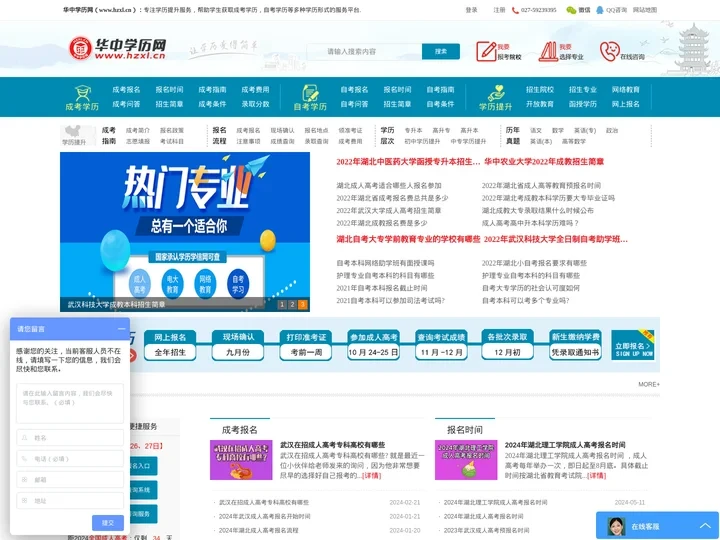Open 网上报名 in the navigation bar

[625, 104]
